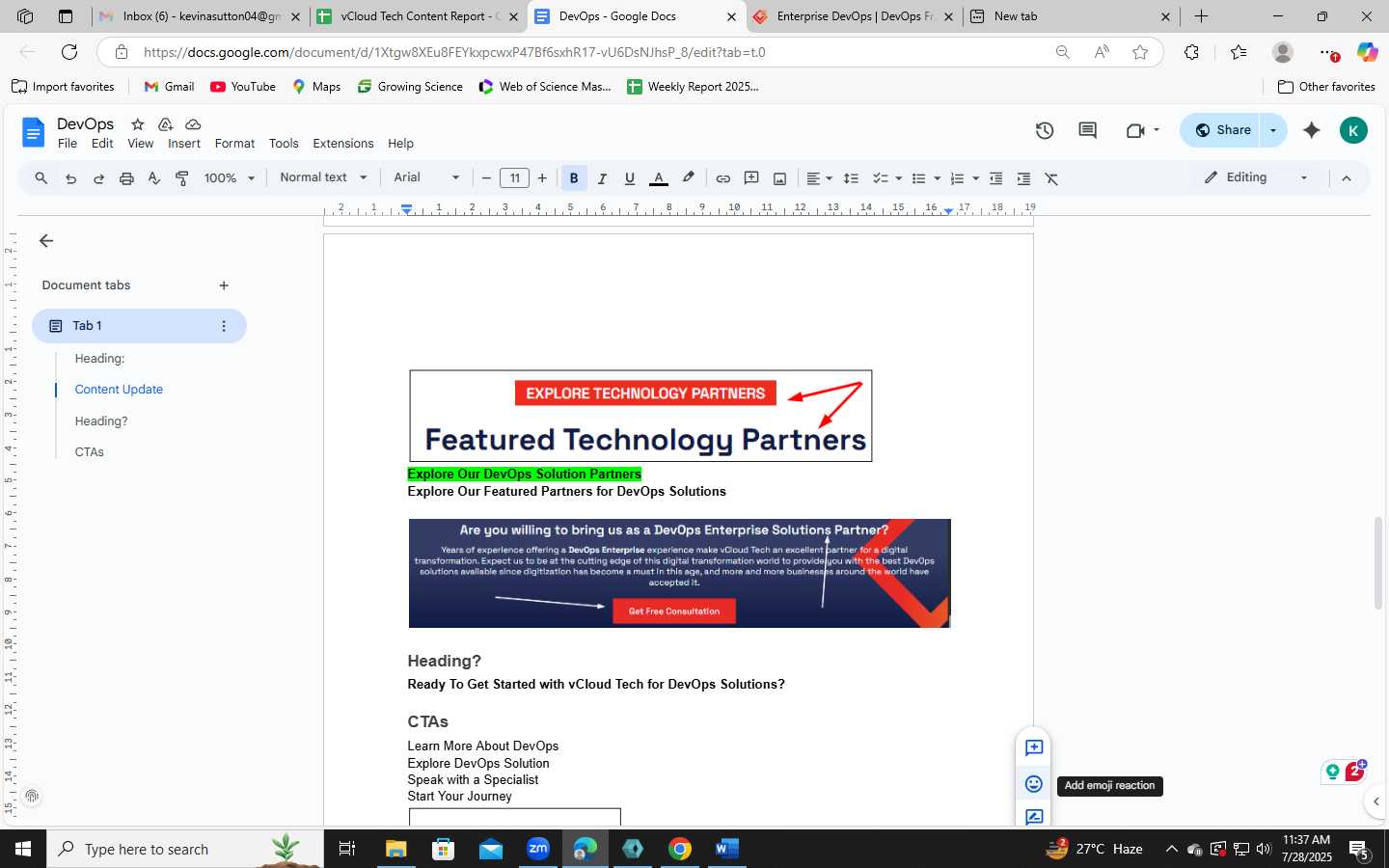Open the text alignment dropdown
The width and height of the screenshot is (1389, 868).
(x=819, y=178)
